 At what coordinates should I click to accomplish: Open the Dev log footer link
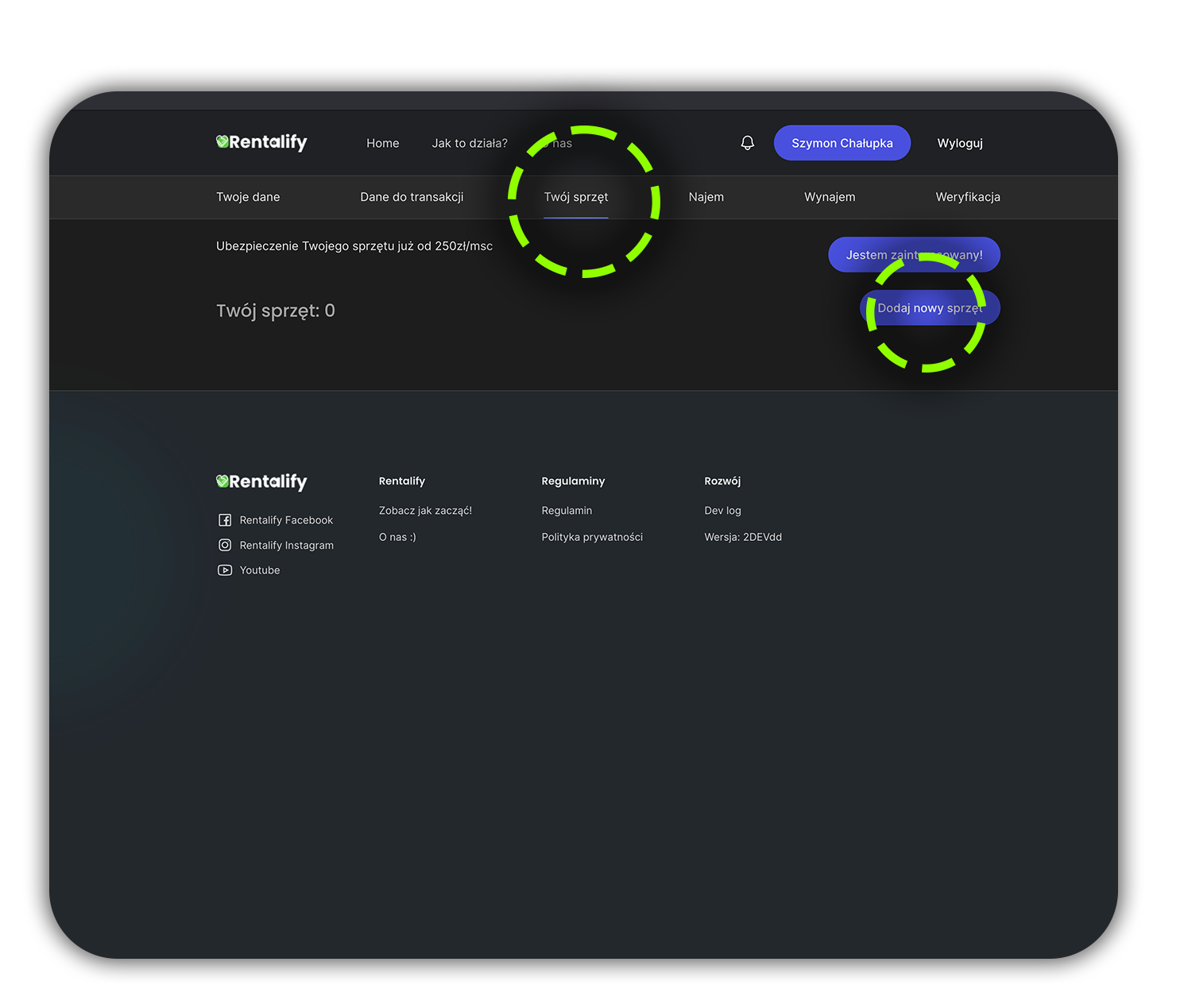(722, 511)
